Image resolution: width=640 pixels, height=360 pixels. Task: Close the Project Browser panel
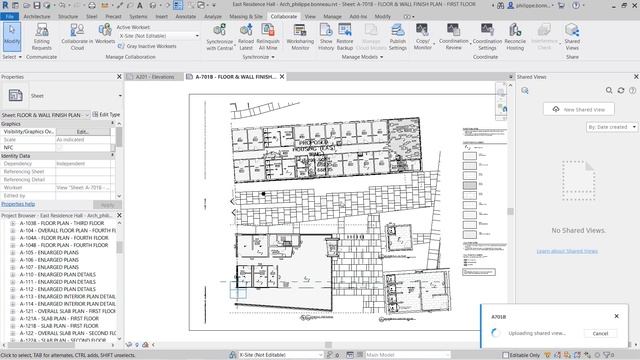[119, 215]
